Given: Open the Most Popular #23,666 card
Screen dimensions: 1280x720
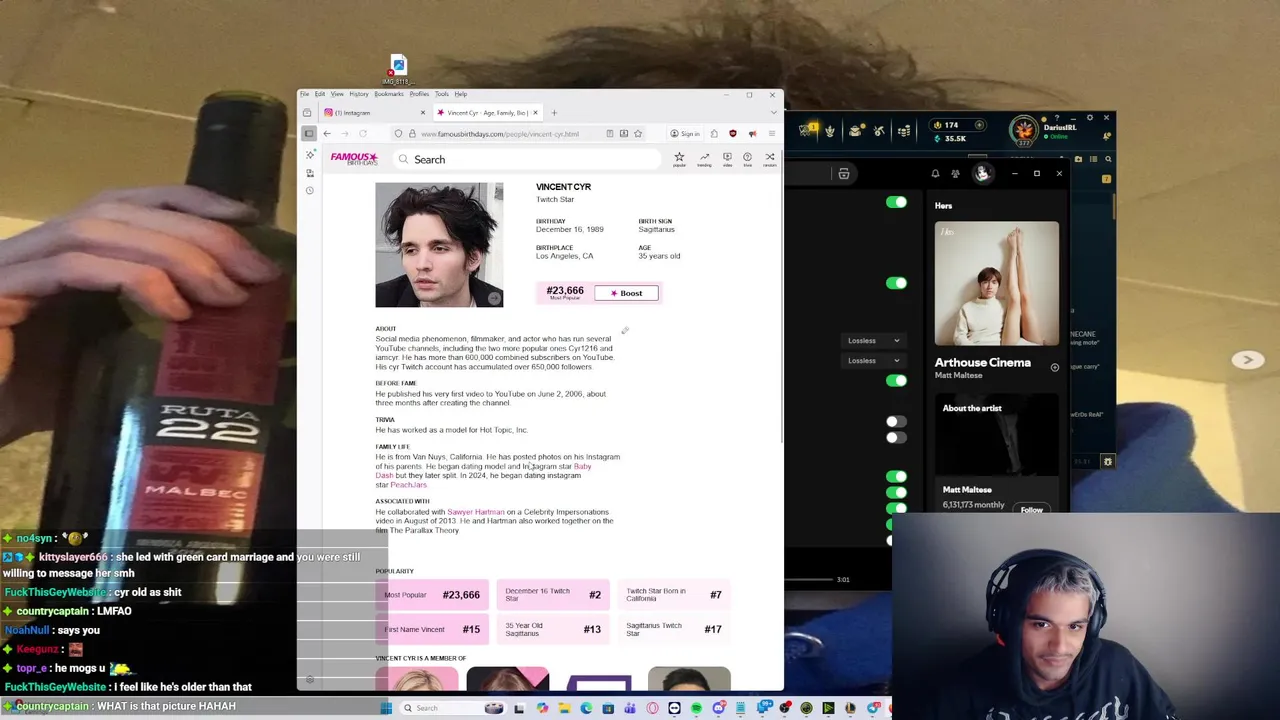Looking at the screenshot, I should (x=432, y=595).
